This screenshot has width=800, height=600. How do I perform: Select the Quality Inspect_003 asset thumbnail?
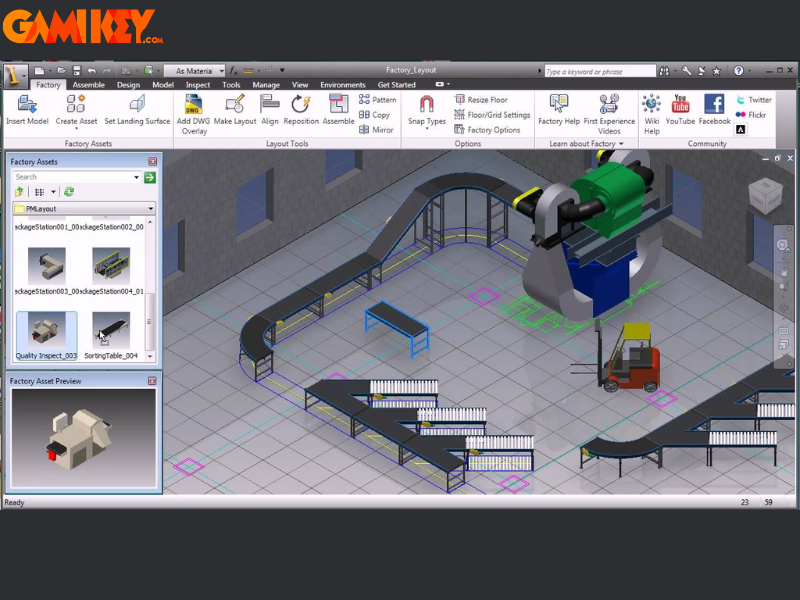(x=45, y=332)
